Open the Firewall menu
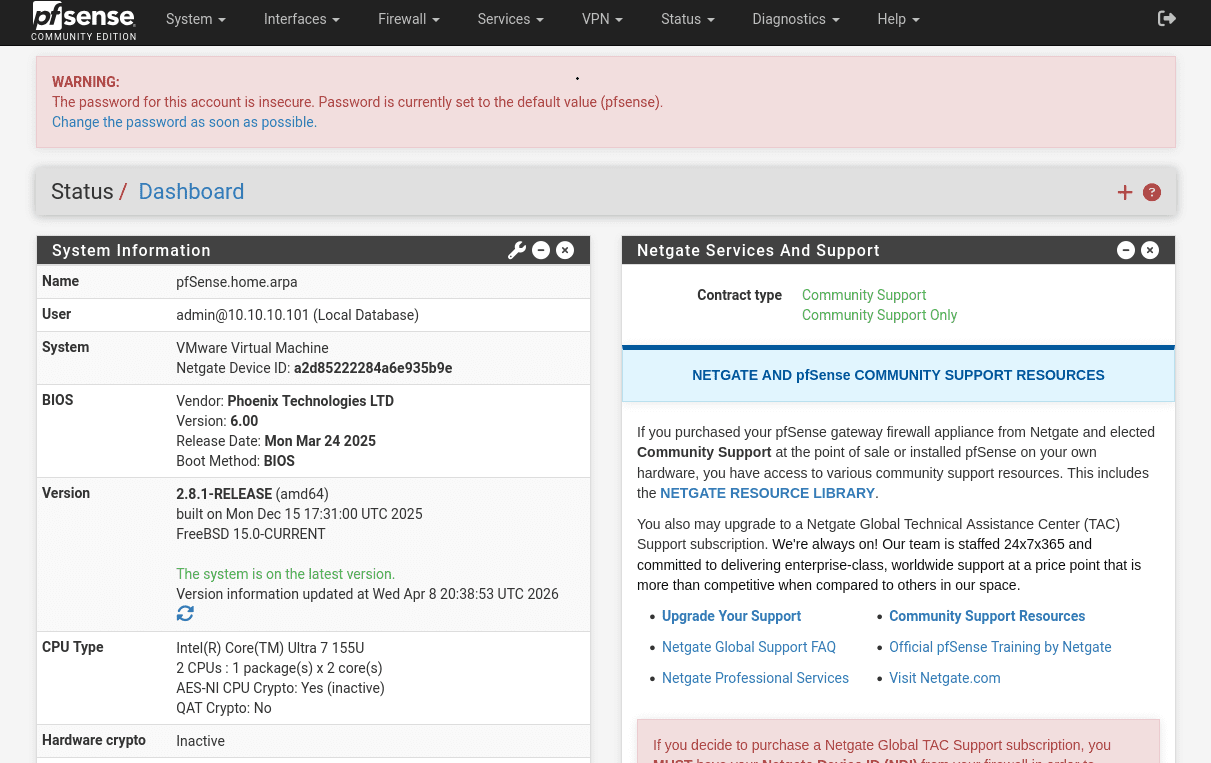The width and height of the screenshot is (1211, 763). click(409, 19)
